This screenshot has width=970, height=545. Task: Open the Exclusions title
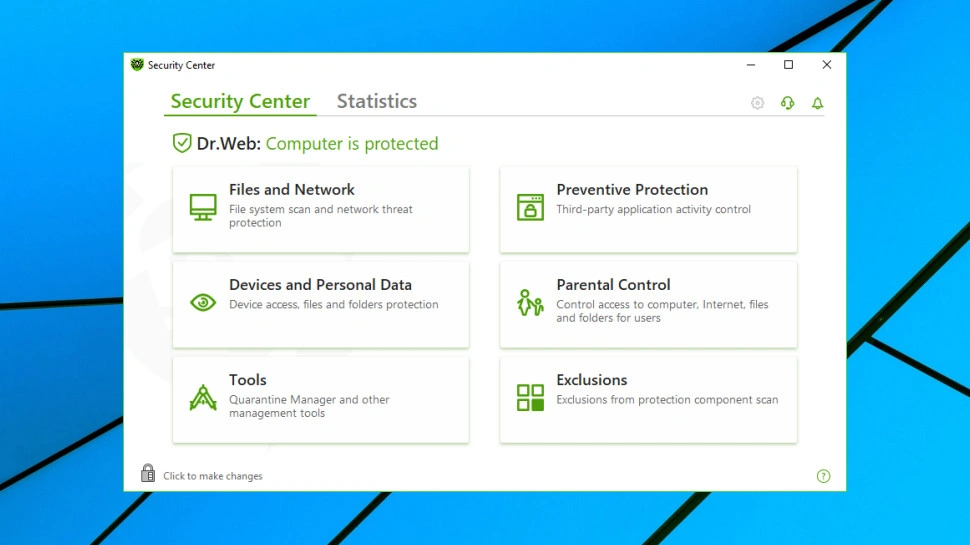[x=592, y=379]
